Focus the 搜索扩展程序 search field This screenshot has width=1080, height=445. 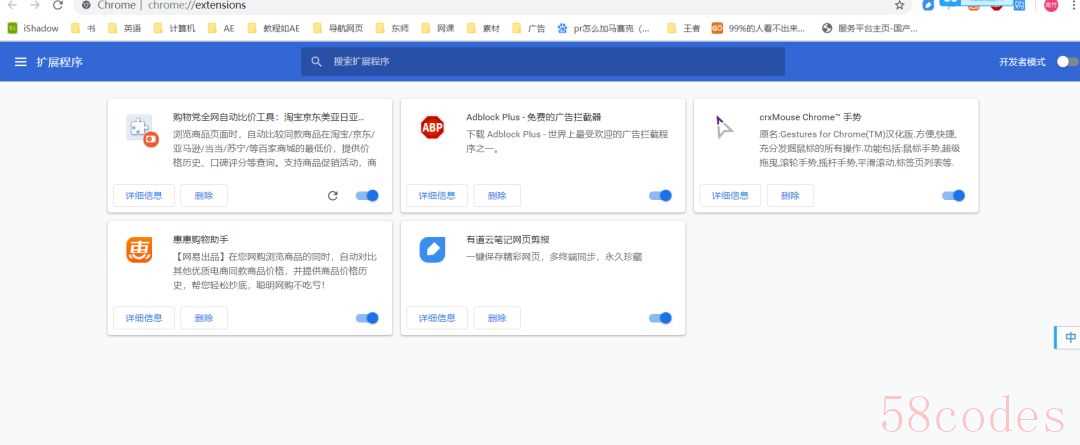coord(543,62)
